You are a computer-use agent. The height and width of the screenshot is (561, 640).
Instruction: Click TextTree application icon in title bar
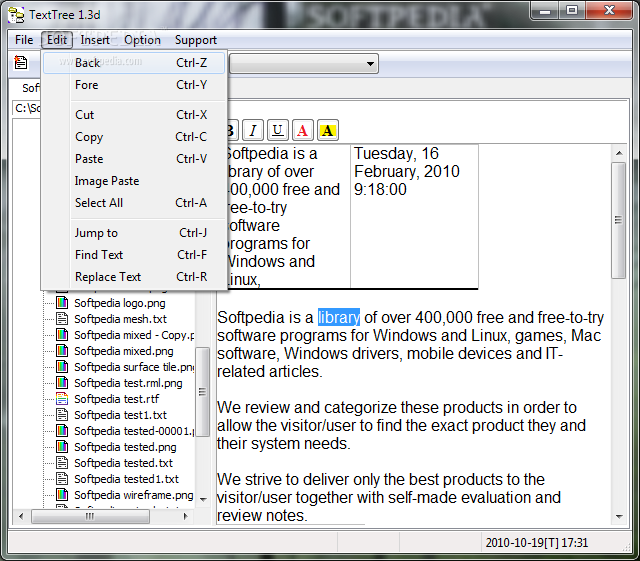click(16, 15)
